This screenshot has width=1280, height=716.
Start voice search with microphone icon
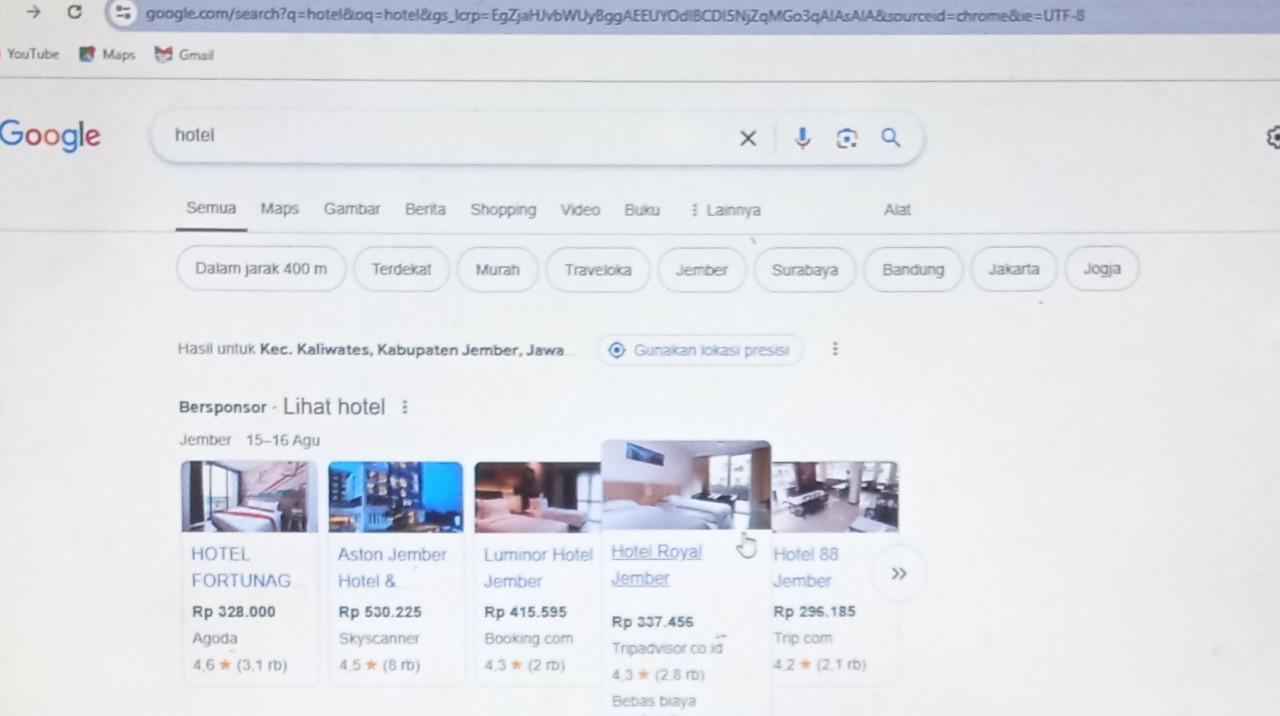802,138
